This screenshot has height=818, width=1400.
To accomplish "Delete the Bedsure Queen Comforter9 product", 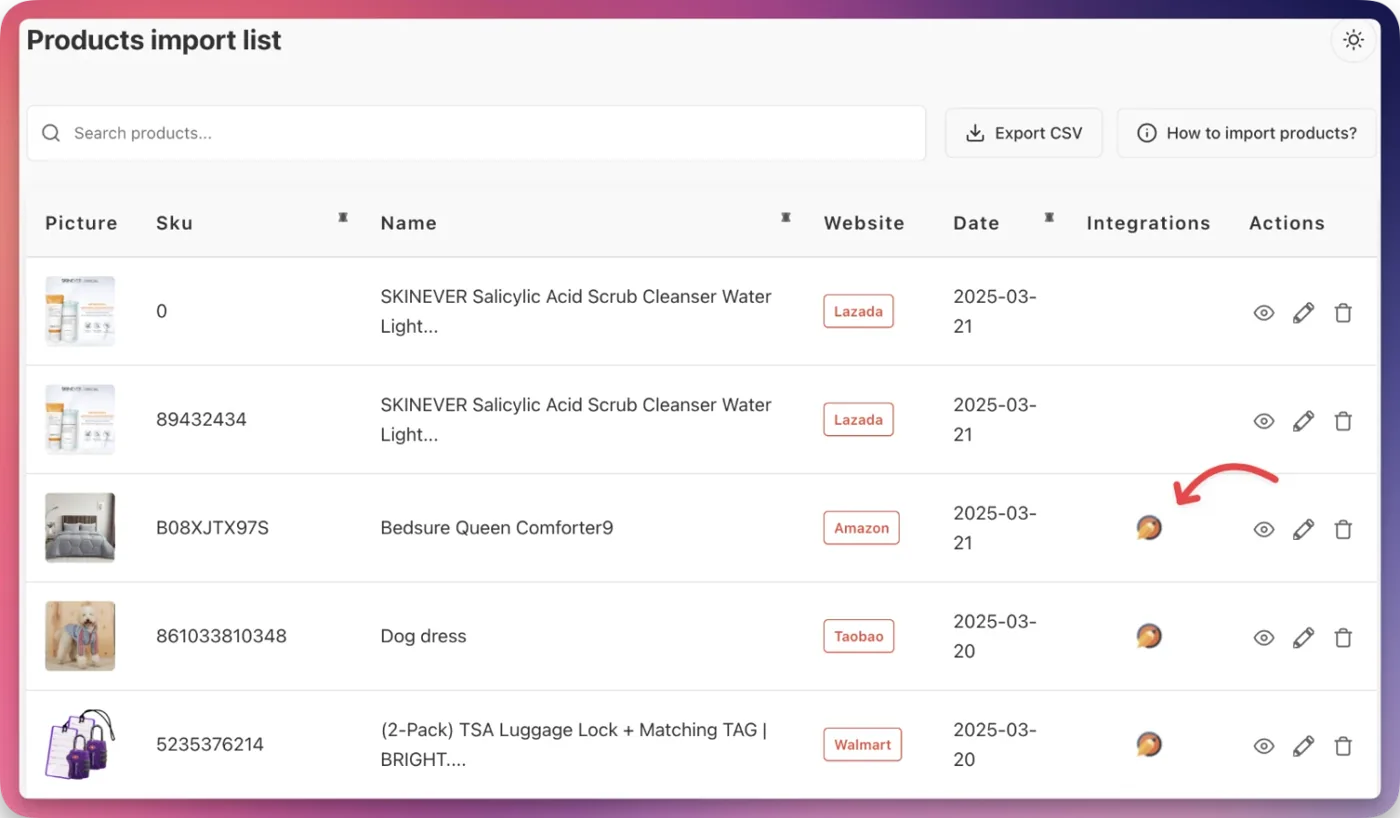I will [1343, 529].
